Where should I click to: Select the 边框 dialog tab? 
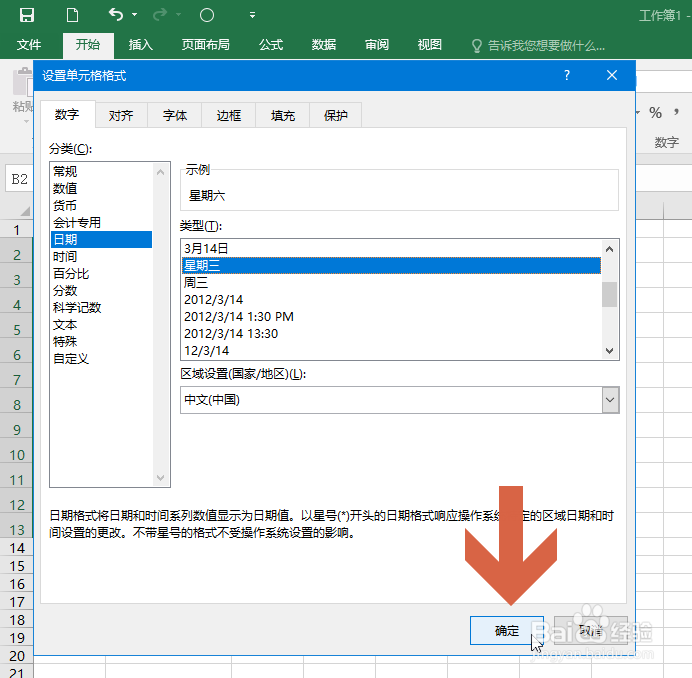pos(229,115)
